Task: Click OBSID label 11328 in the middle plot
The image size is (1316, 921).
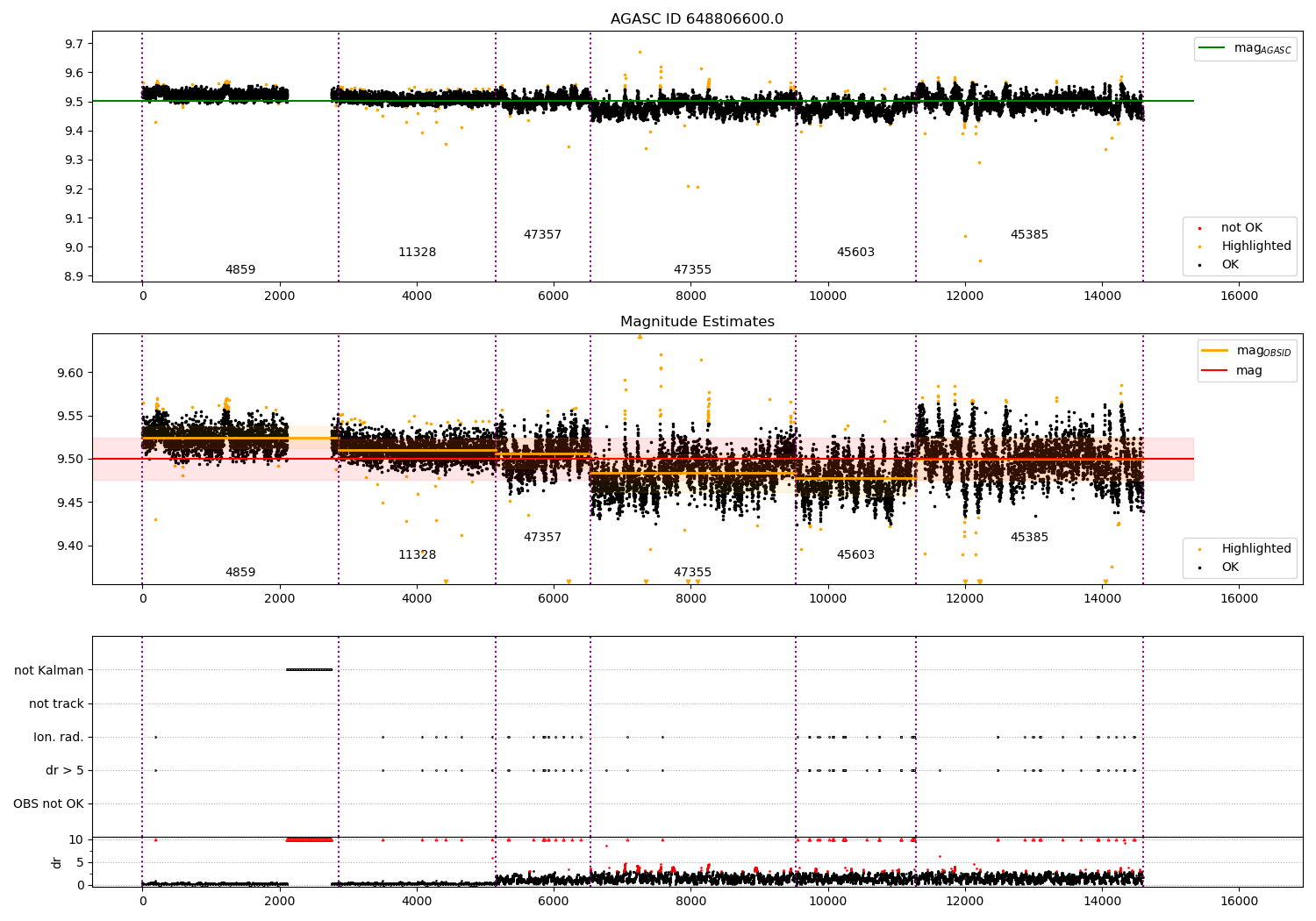Action: [417, 555]
